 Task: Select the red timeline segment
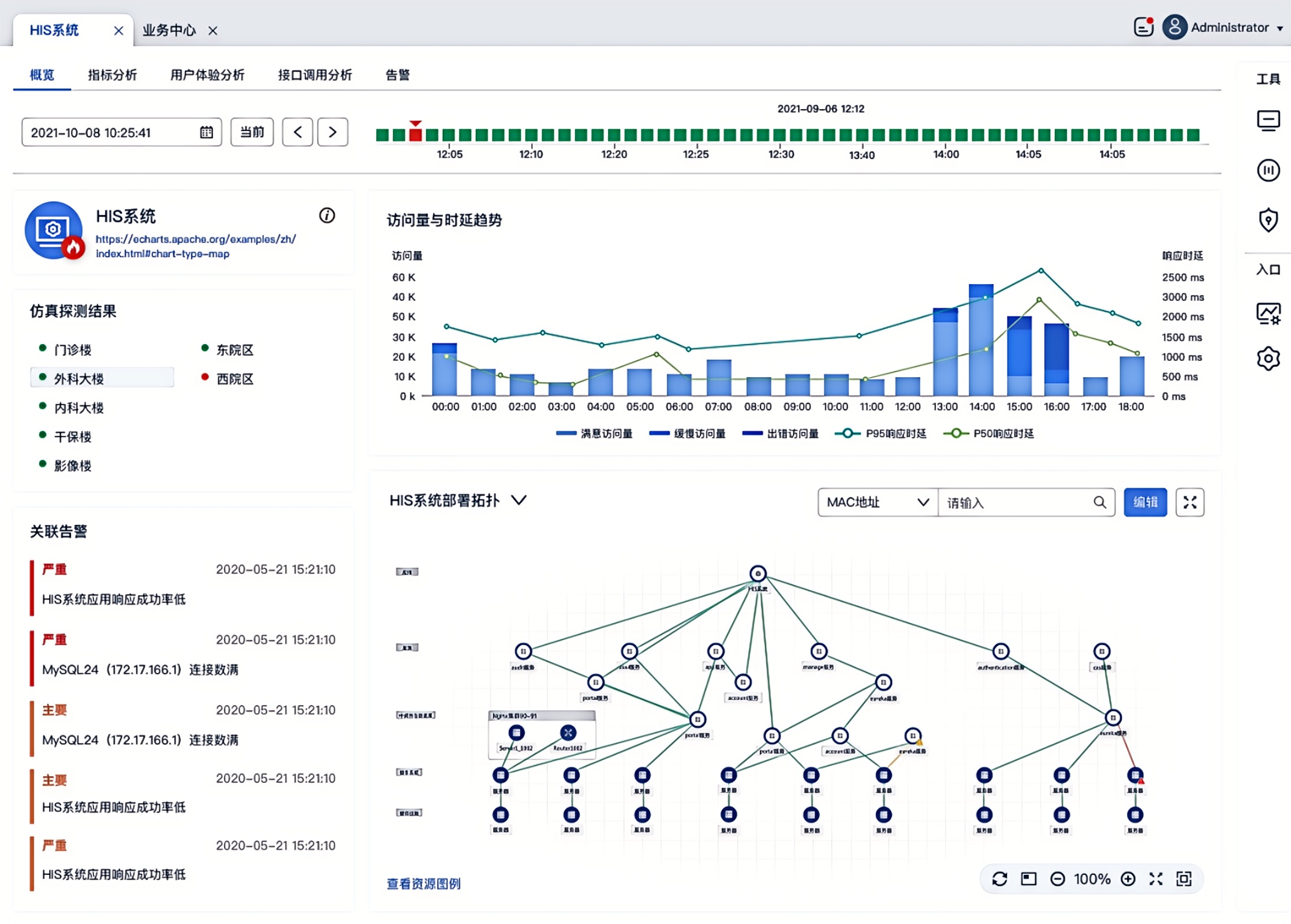pyautogui.click(x=415, y=135)
